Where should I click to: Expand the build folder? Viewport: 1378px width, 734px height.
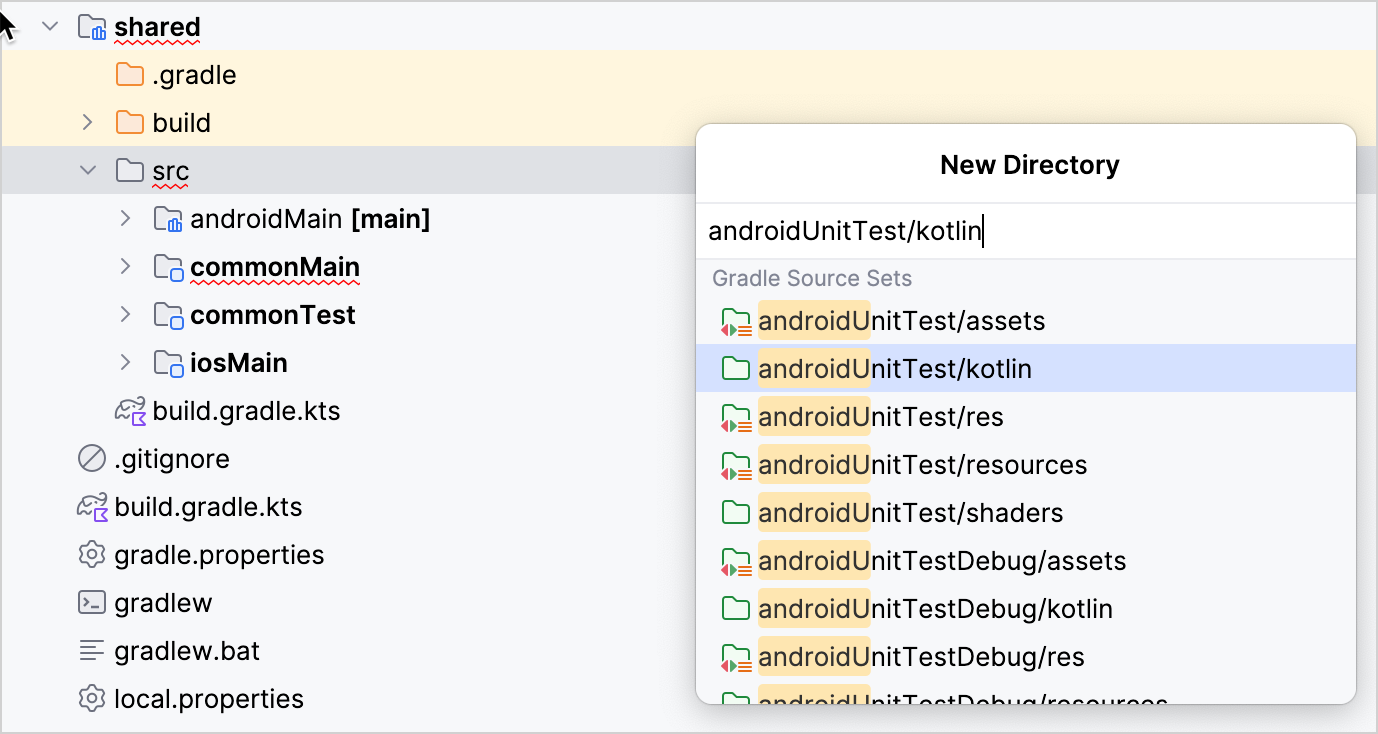point(87,122)
